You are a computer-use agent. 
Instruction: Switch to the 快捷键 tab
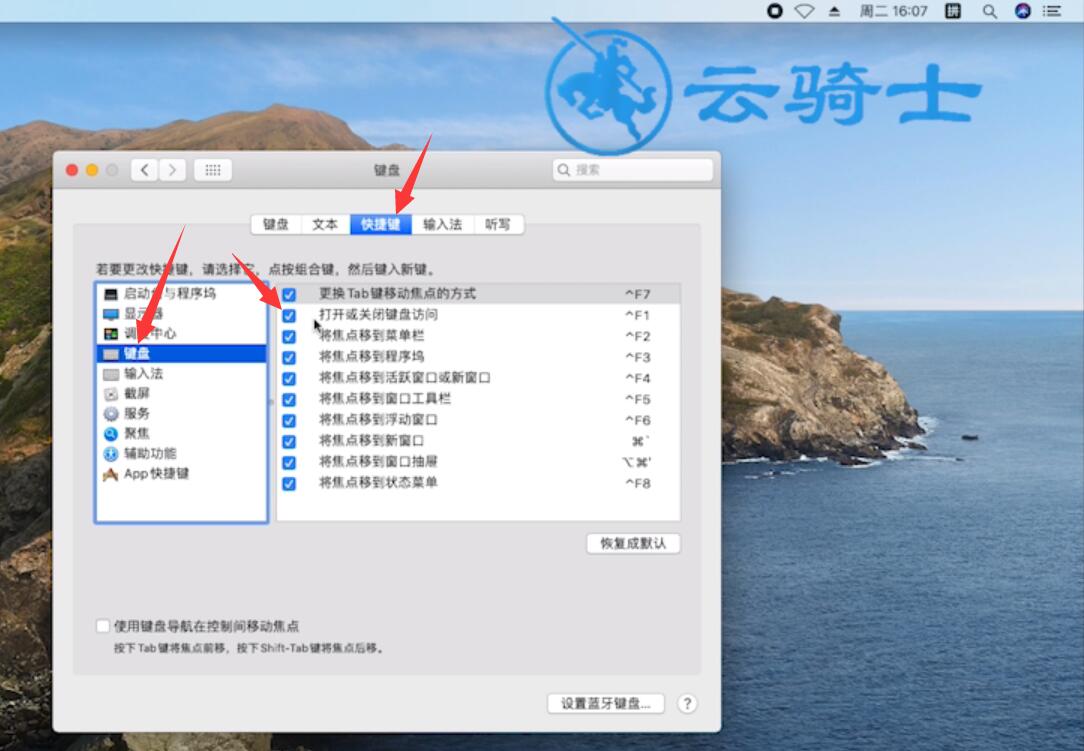pos(381,225)
